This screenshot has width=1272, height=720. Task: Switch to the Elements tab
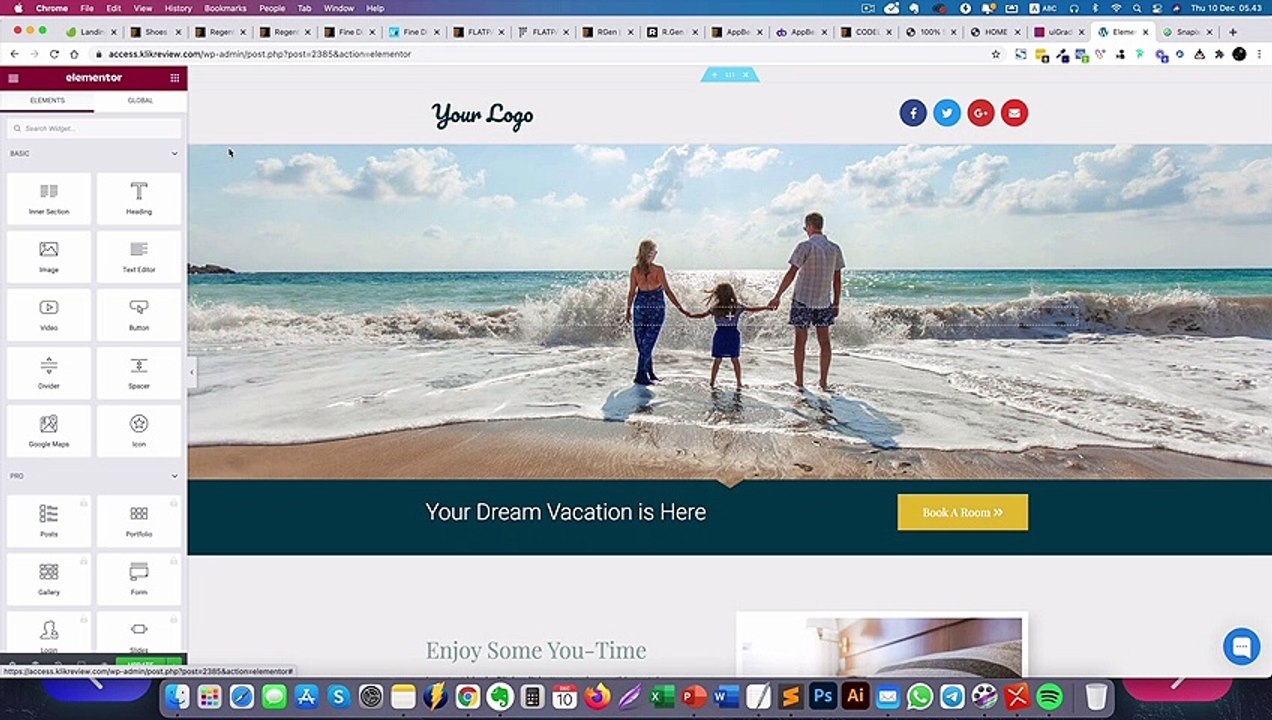click(x=47, y=100)
